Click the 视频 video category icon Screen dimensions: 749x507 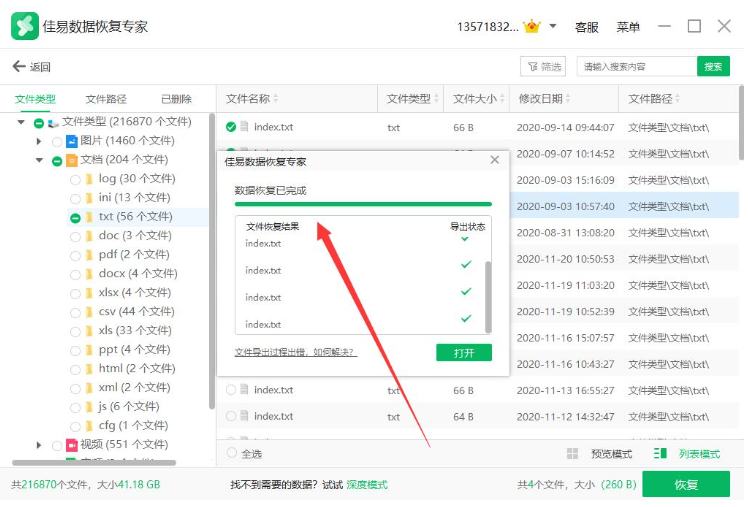71,445
